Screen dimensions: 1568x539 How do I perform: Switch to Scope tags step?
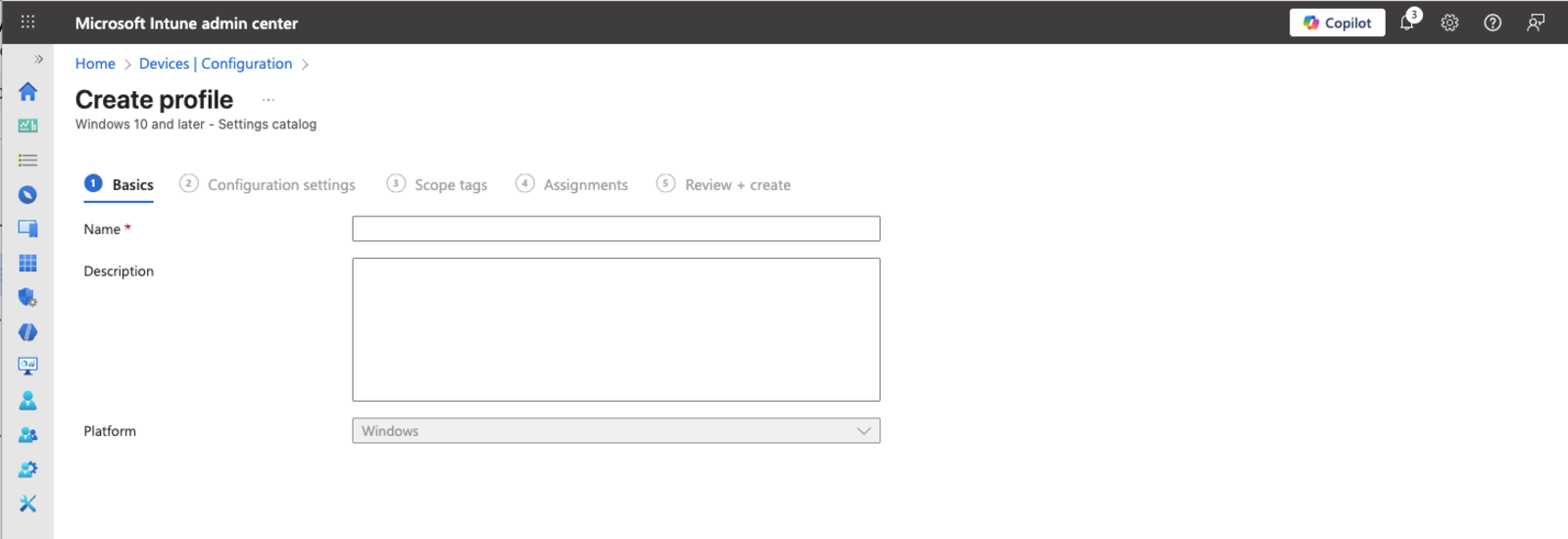tap(437, 184)
